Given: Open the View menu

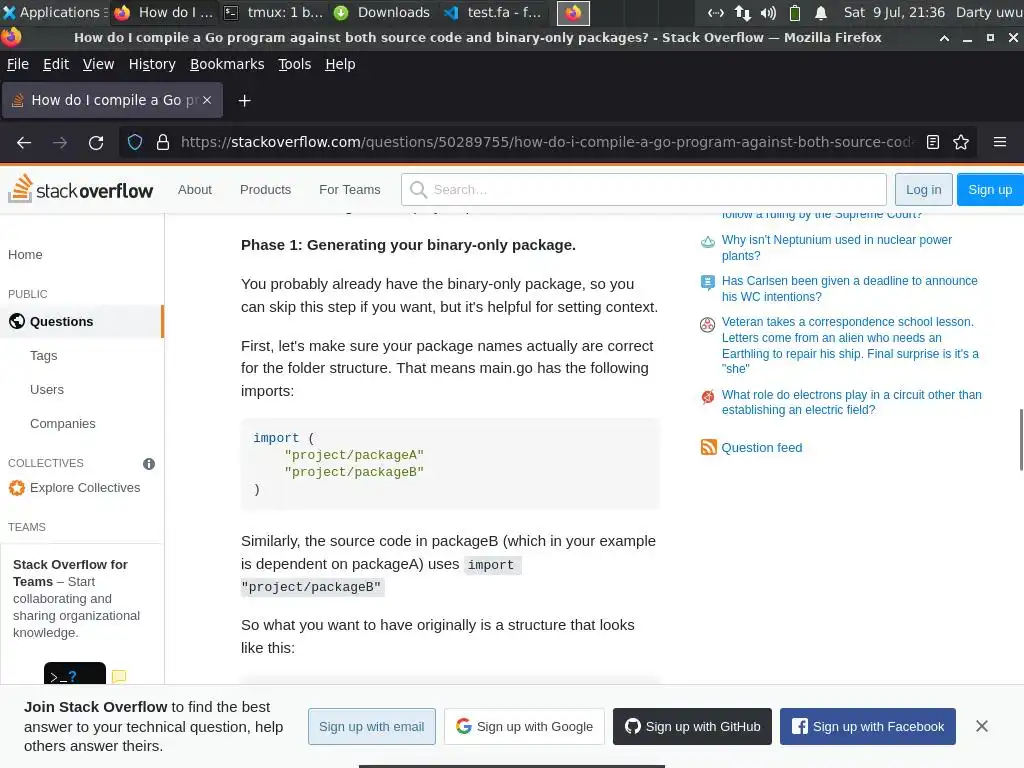Looking at the screenshot, I should 98,64.
